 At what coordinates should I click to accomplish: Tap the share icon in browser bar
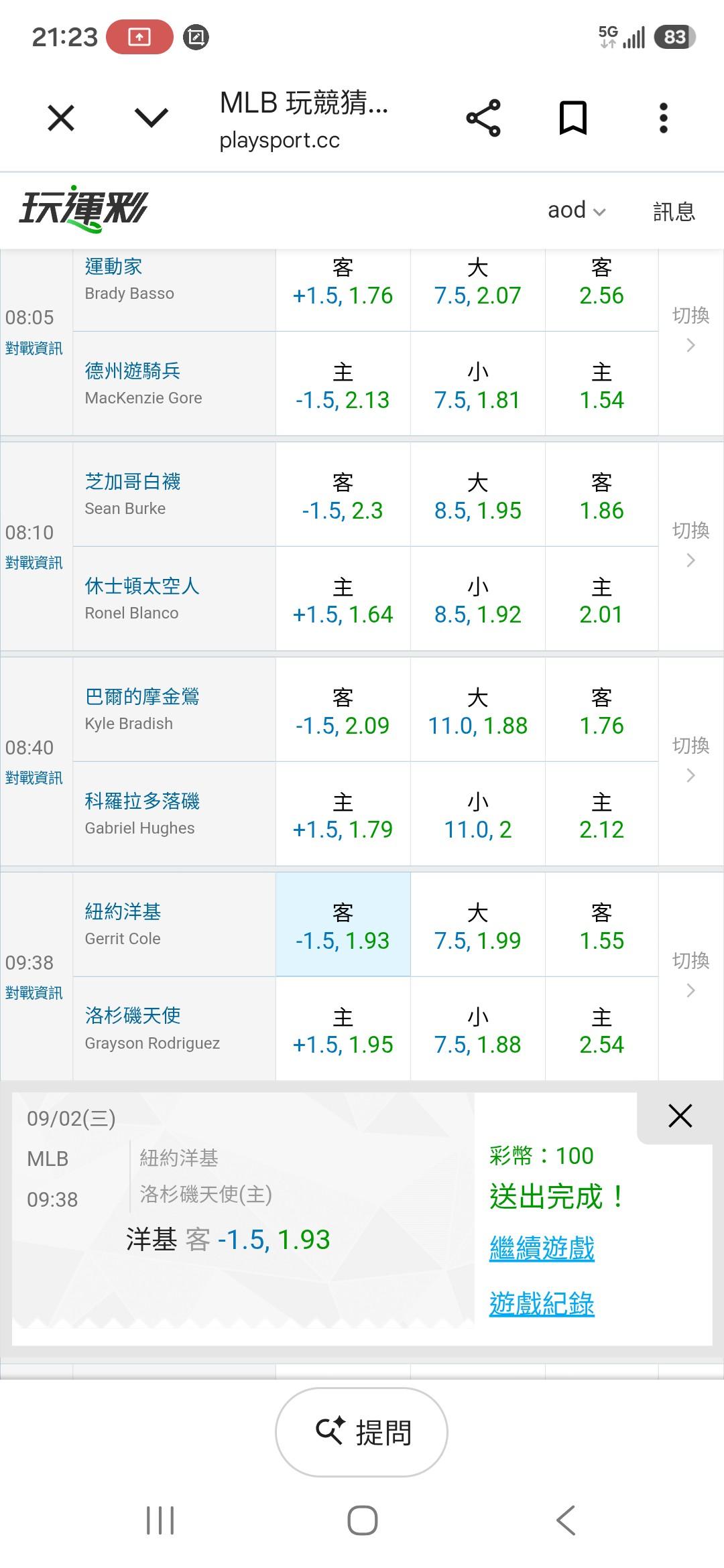pos(483,118)
